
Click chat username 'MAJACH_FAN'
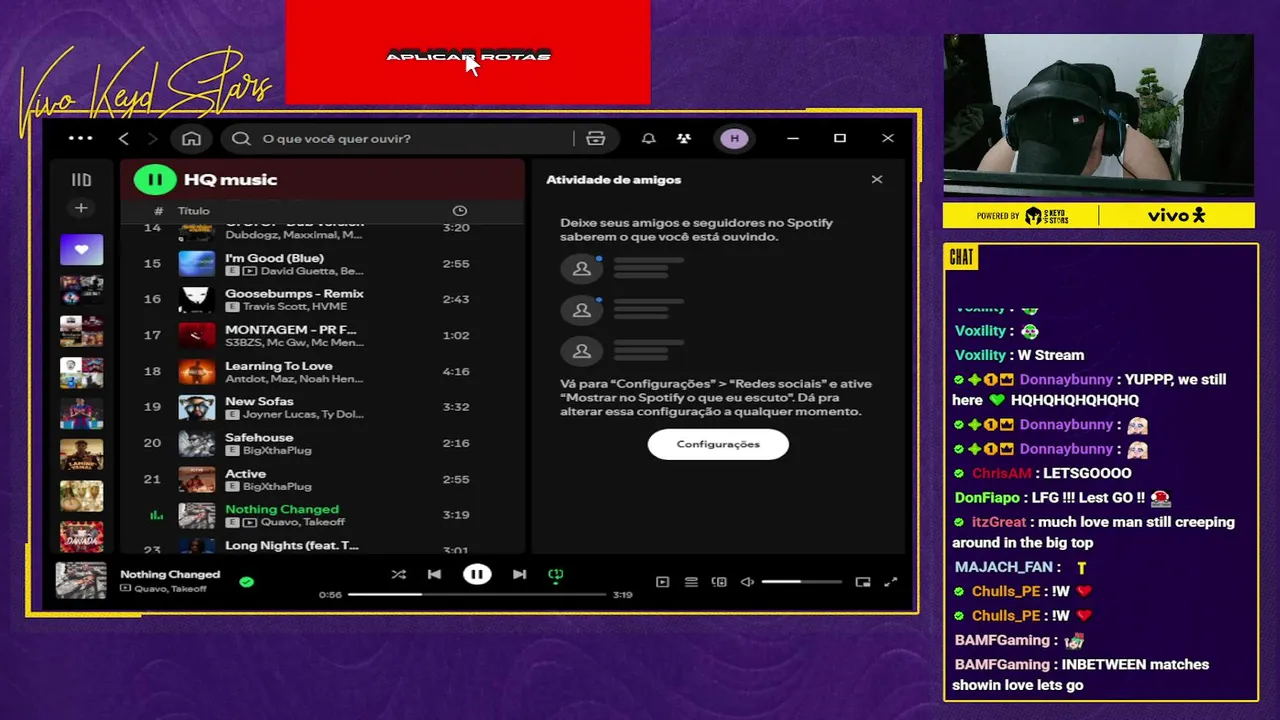pyautogui.click(x=1004, y=567)
